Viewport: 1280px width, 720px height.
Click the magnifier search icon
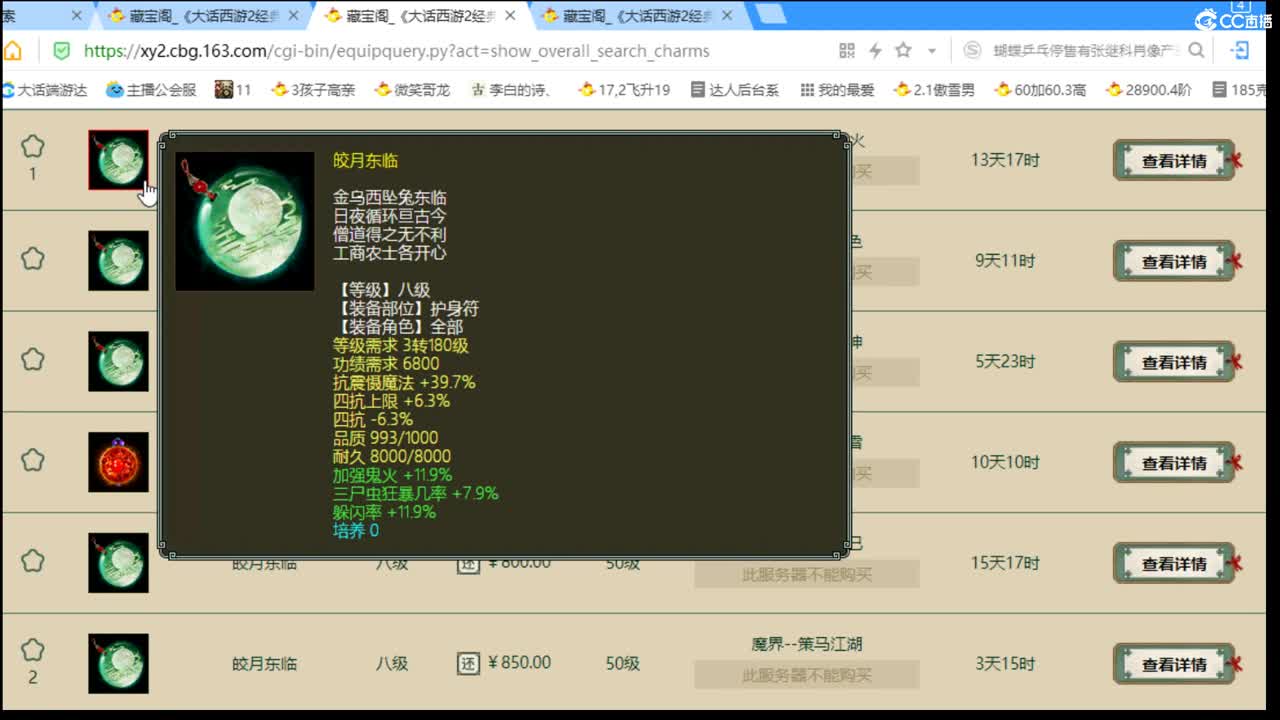pyautogui.click(x=1196, y=50)
